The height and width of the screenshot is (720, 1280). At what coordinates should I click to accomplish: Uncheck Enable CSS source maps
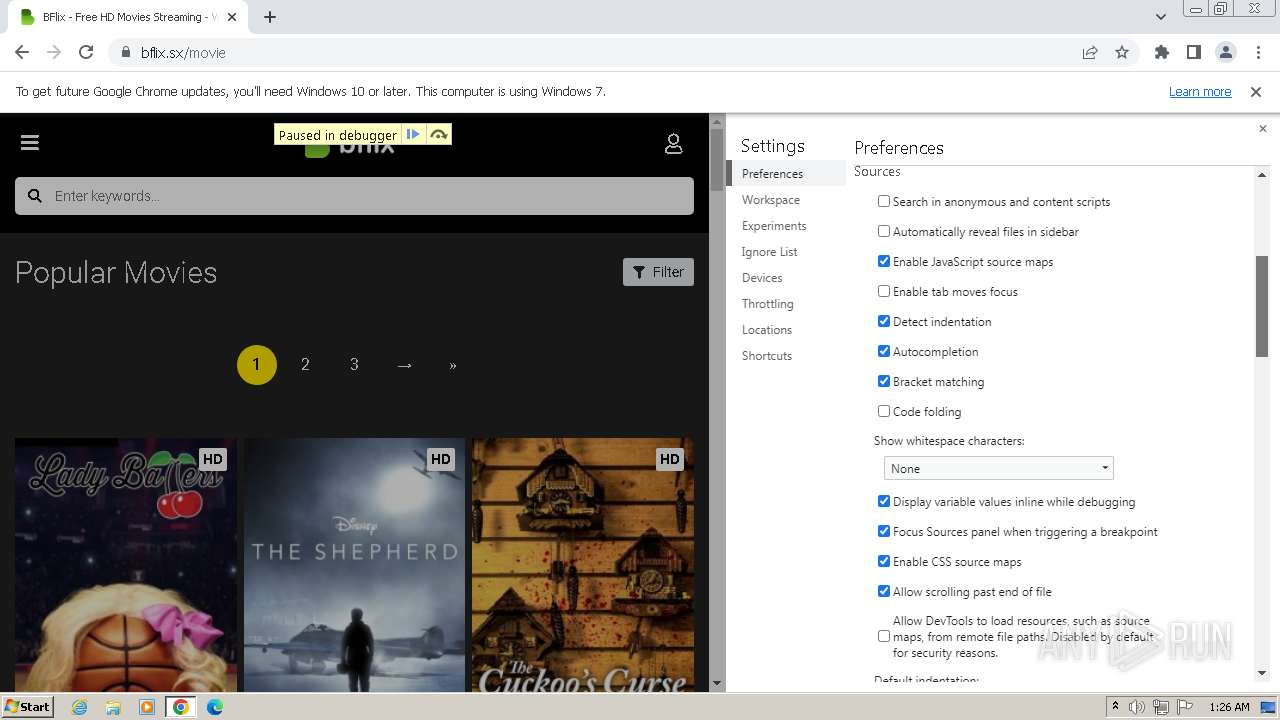click(x=884, y=561)
